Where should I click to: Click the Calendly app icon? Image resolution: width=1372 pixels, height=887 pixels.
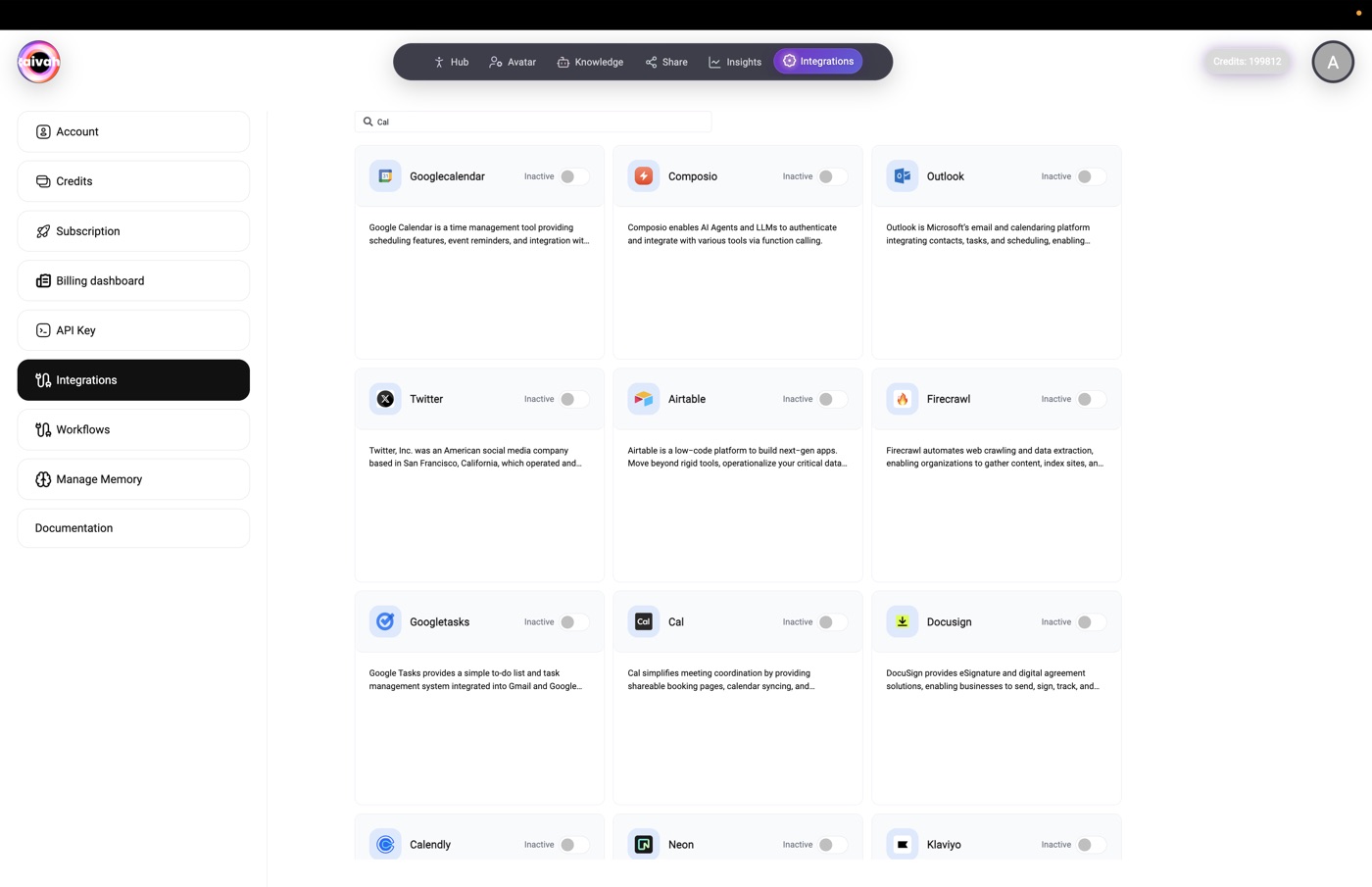coord(385,844)
